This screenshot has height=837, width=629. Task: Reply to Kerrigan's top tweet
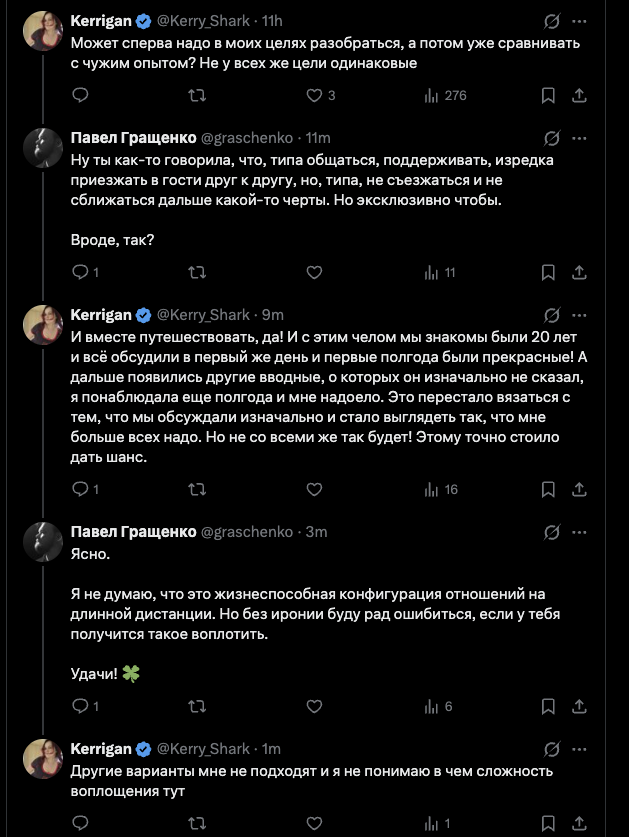(81, 96)
